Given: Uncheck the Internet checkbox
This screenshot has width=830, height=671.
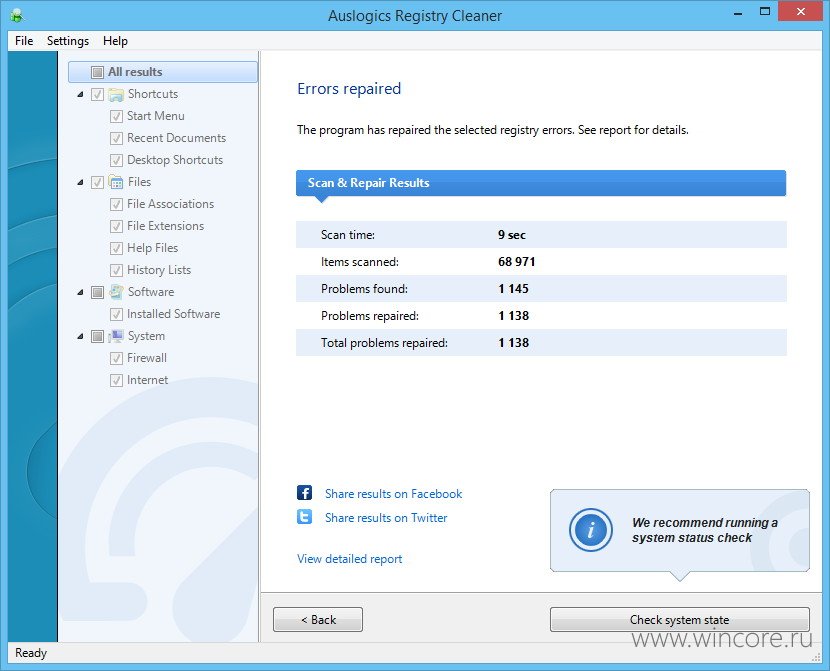Looking at the screenshot, I should (x=116, y=380).
